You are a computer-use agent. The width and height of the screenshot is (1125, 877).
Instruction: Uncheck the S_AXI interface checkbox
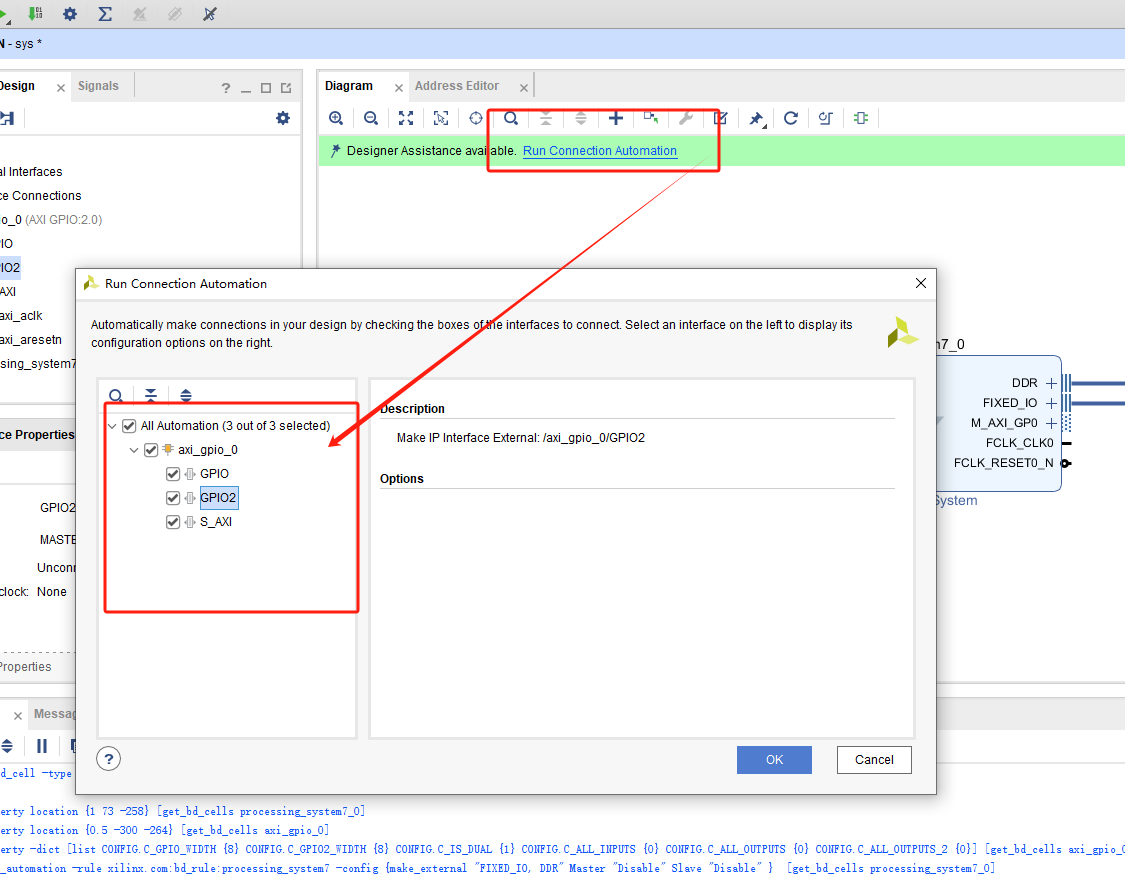[173, 522]
